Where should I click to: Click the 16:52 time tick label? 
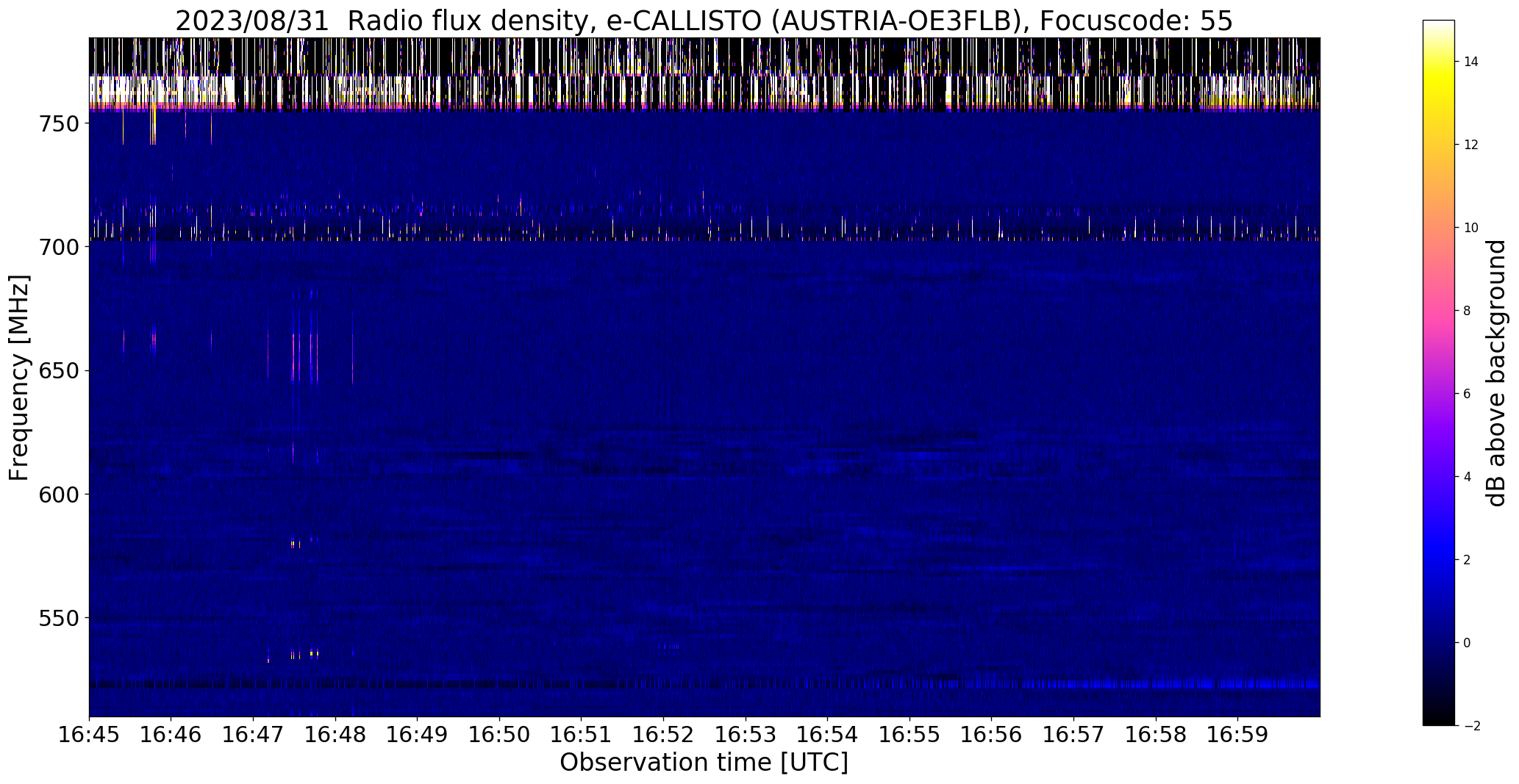664,735
